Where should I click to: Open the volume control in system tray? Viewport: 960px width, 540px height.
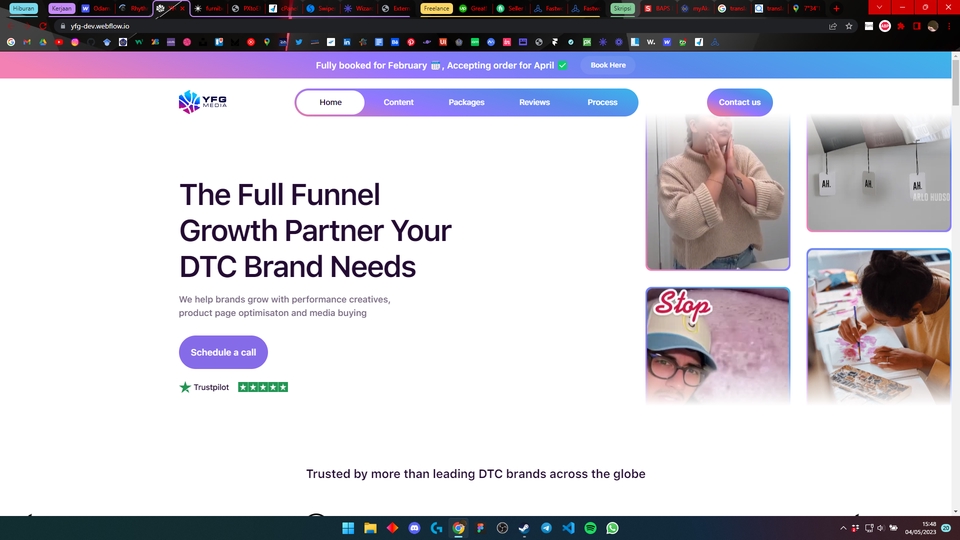881,528
